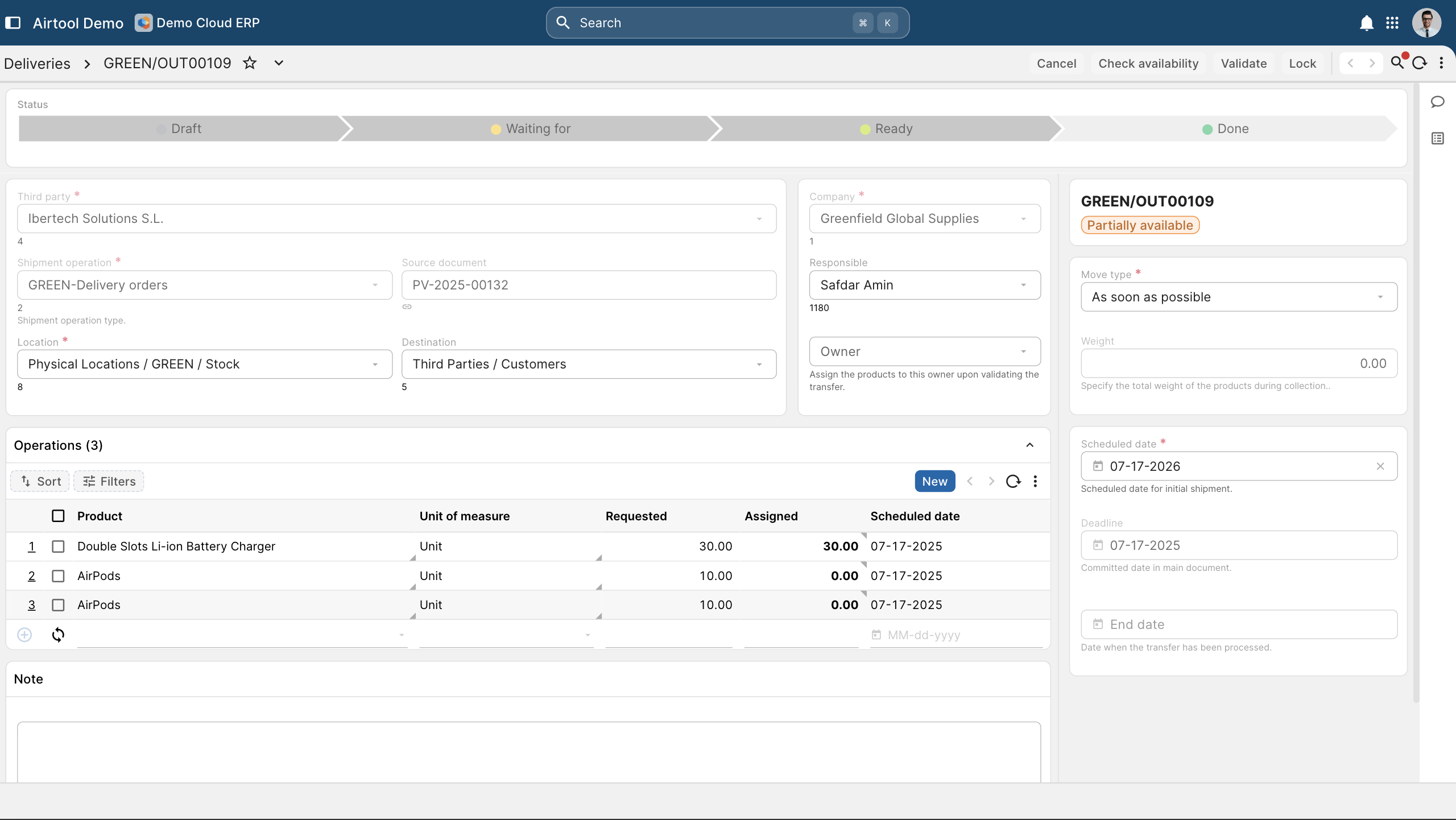
Task: Select the Ready status stage
Action: tap(886, 129)
